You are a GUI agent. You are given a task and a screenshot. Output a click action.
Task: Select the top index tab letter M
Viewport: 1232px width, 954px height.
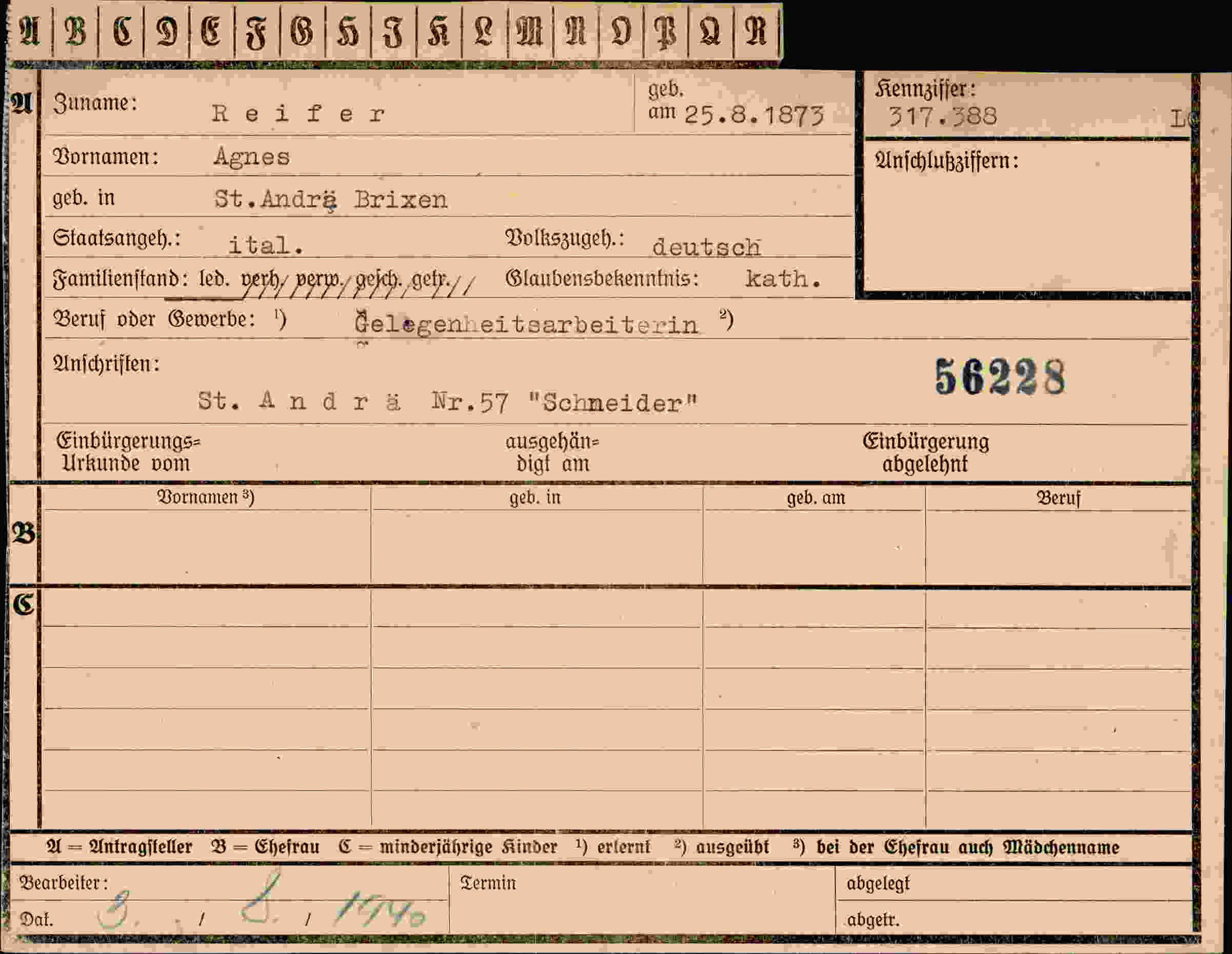point(529,31)
